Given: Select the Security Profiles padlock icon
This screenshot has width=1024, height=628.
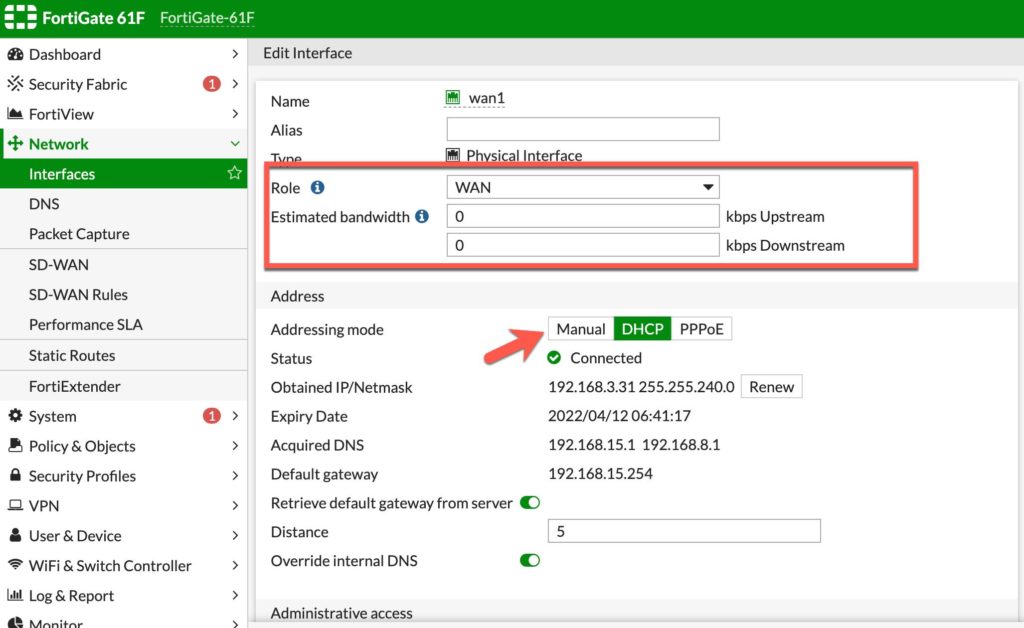Looking at the screenshot, I should pyautogui.click(x=14, y=476).
